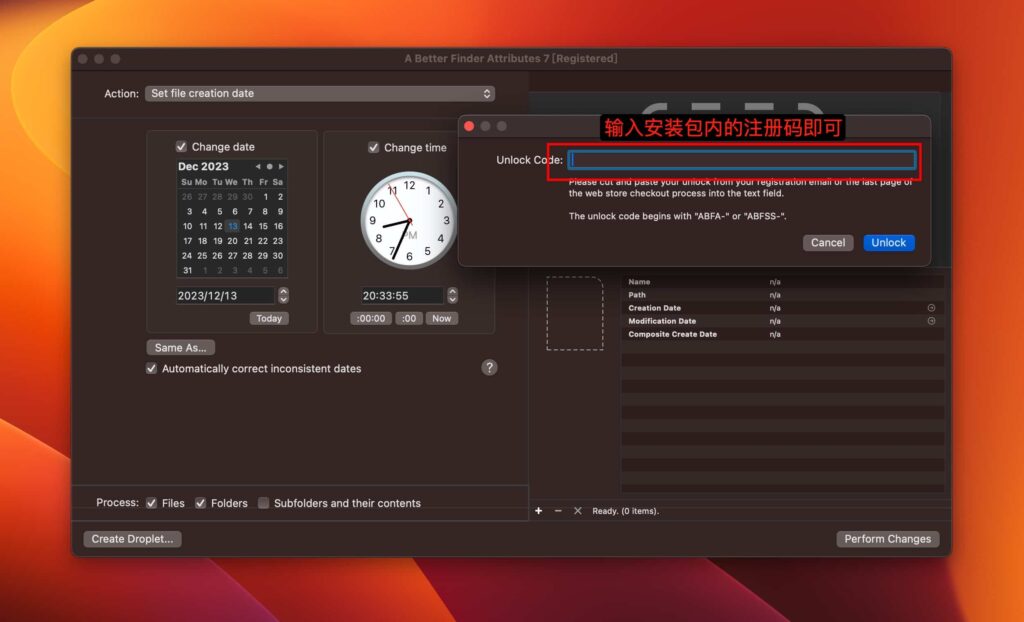The image size is (1024, 622).
Task: Set the date using the Today button
Action: pyautogui.click(x=268, y=318)
